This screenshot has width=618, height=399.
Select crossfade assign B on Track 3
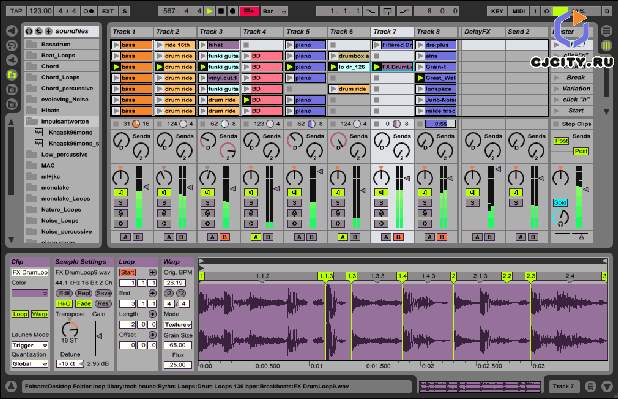[x=225, y=237]
